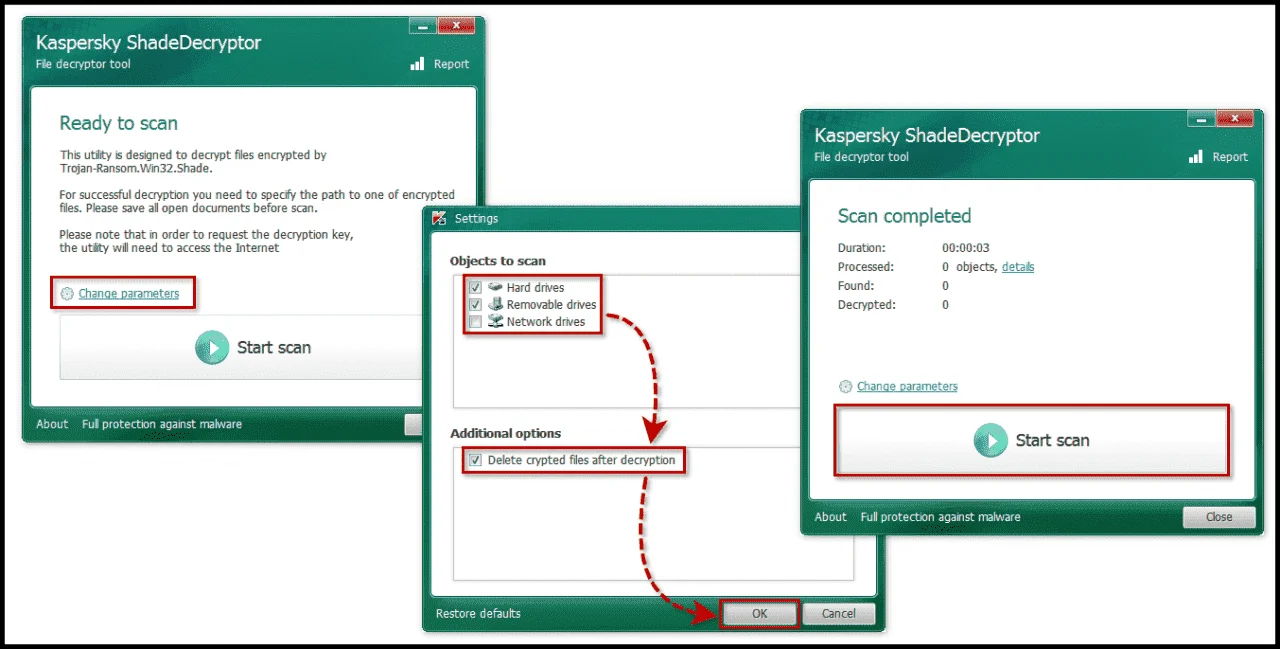Screen dimensions: 1280x649
Task: Click the green play icon in left Start scan
Action: click(212, 348)
